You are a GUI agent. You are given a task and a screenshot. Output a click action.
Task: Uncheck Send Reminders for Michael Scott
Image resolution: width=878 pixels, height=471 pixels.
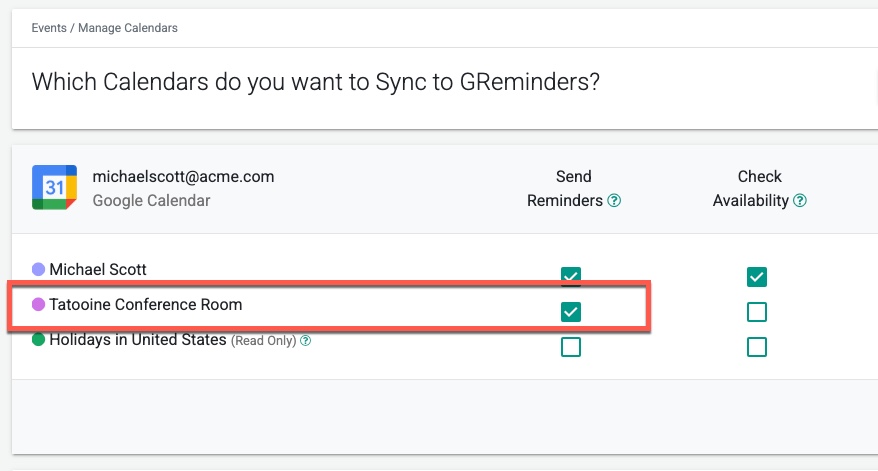click(x=571, y=276)
